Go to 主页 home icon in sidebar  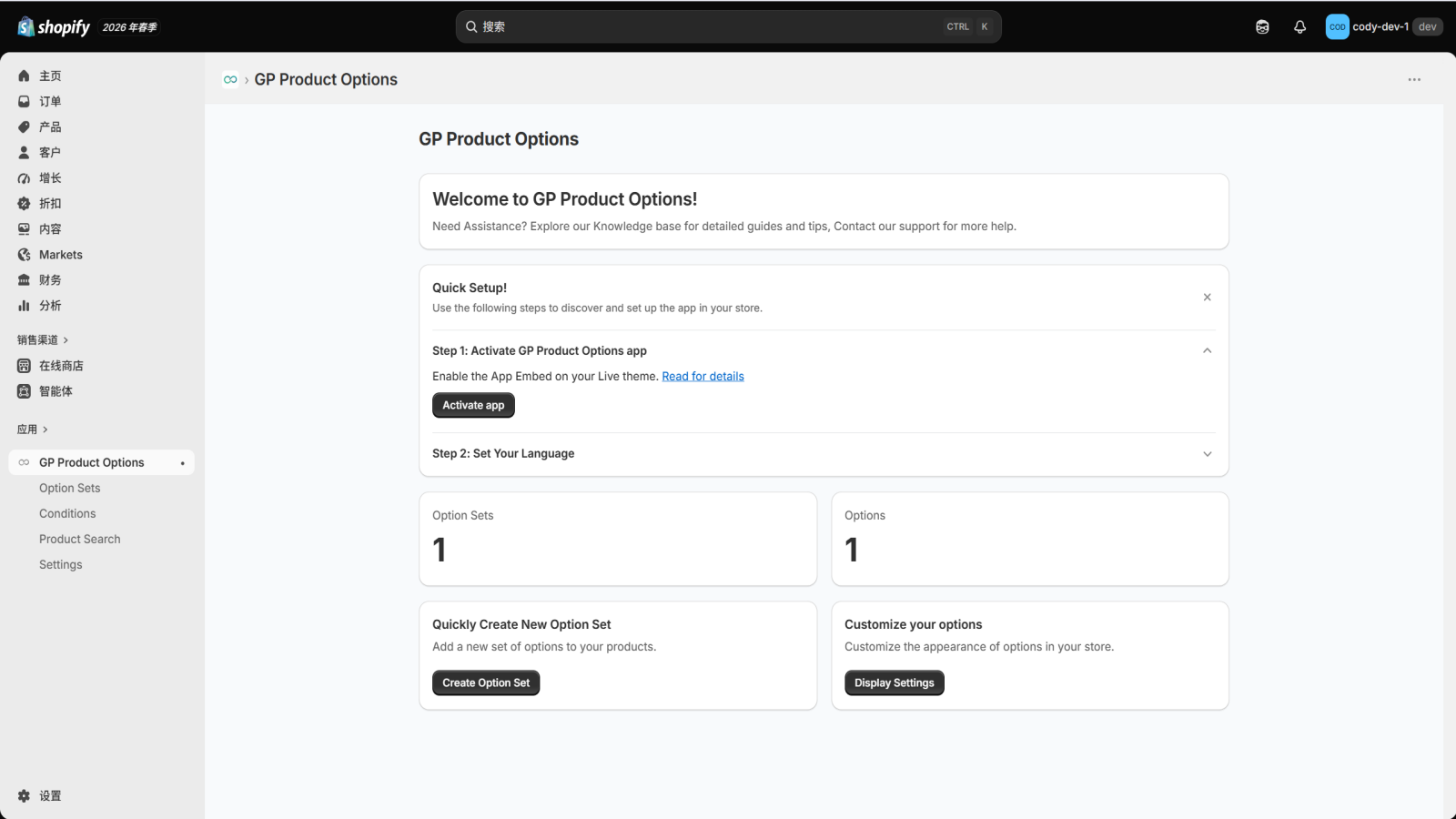pos(25,76)
